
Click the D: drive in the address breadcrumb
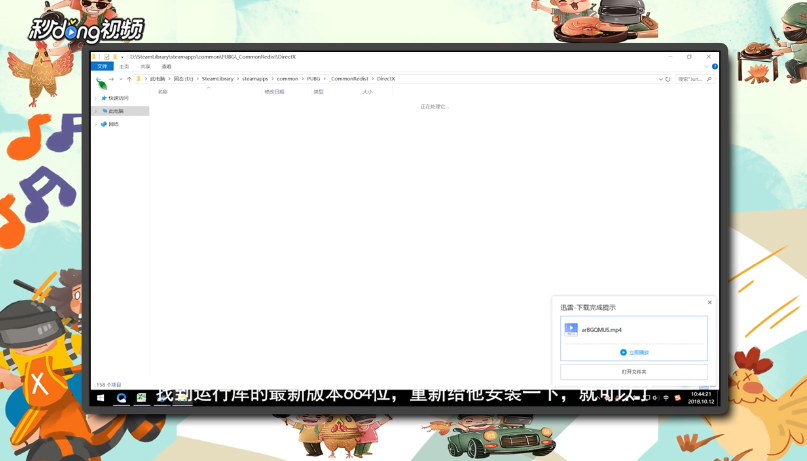(x=183, y=79)
